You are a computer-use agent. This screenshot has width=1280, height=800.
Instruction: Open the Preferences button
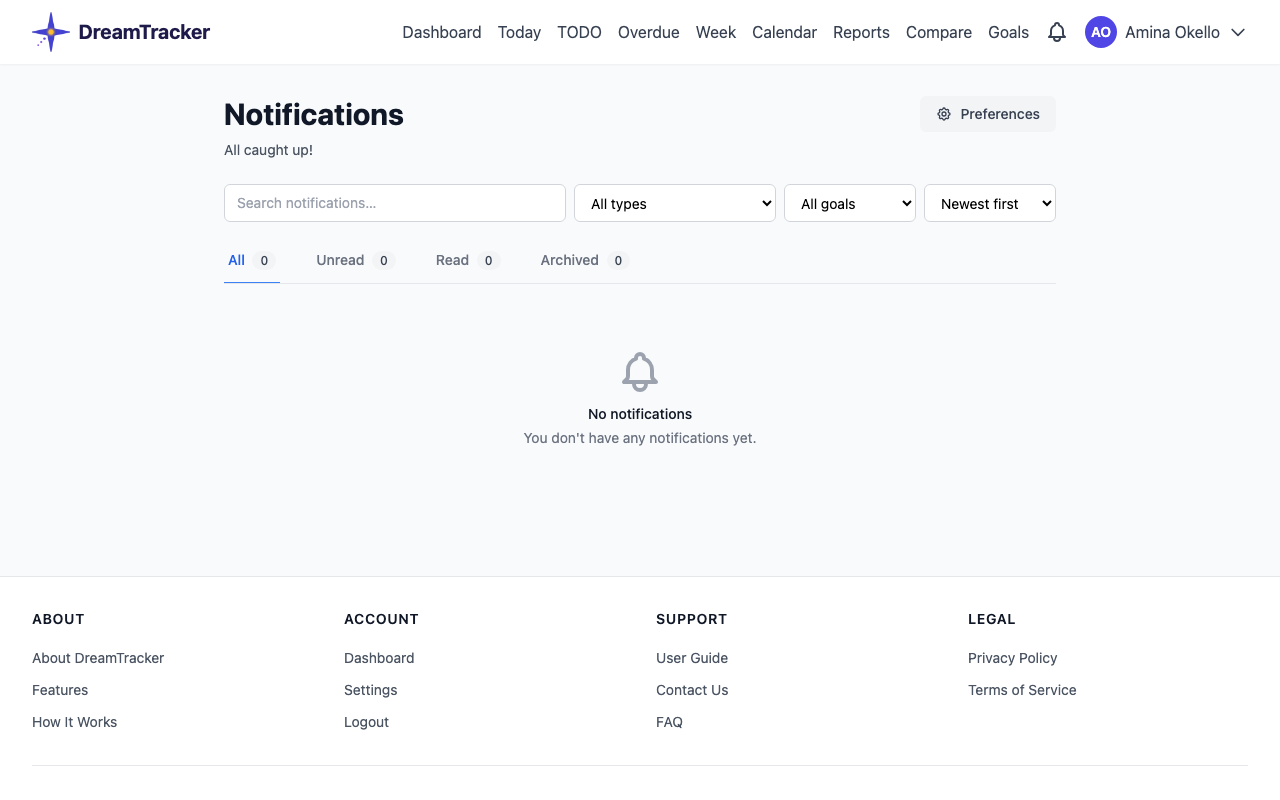coord(988,114)
